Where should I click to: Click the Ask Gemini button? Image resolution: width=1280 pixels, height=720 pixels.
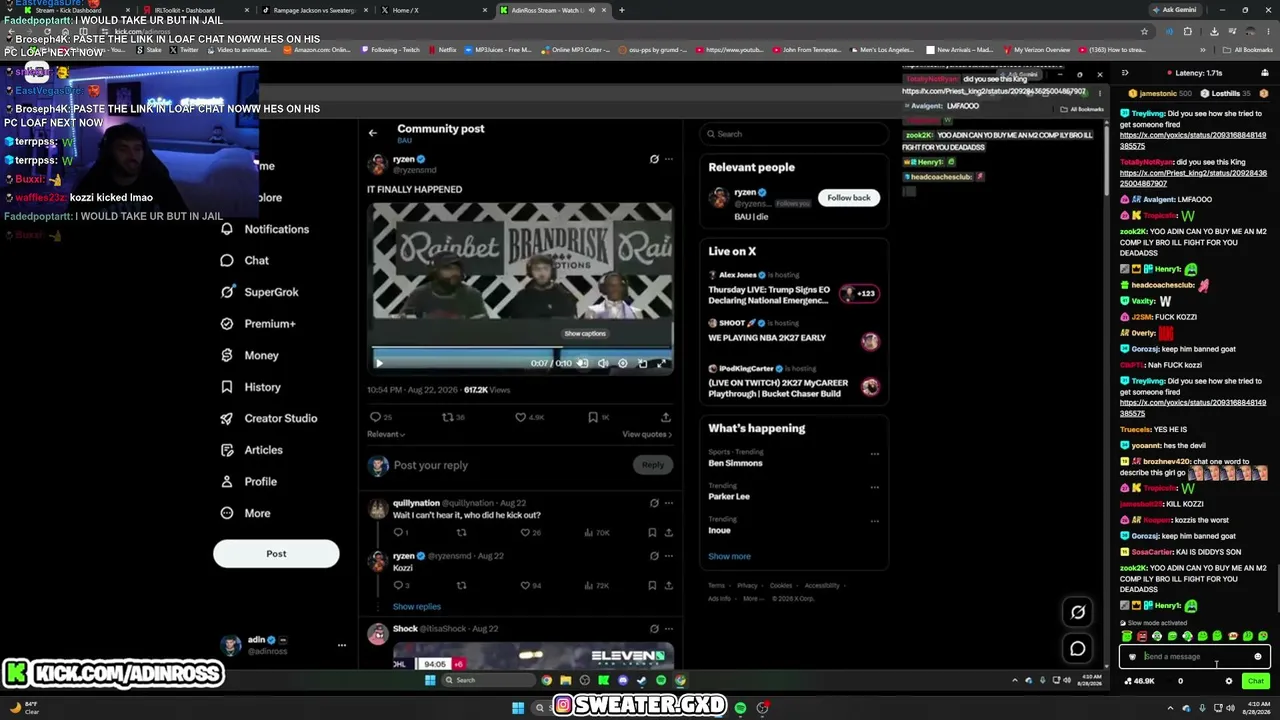click(1176, 10)
